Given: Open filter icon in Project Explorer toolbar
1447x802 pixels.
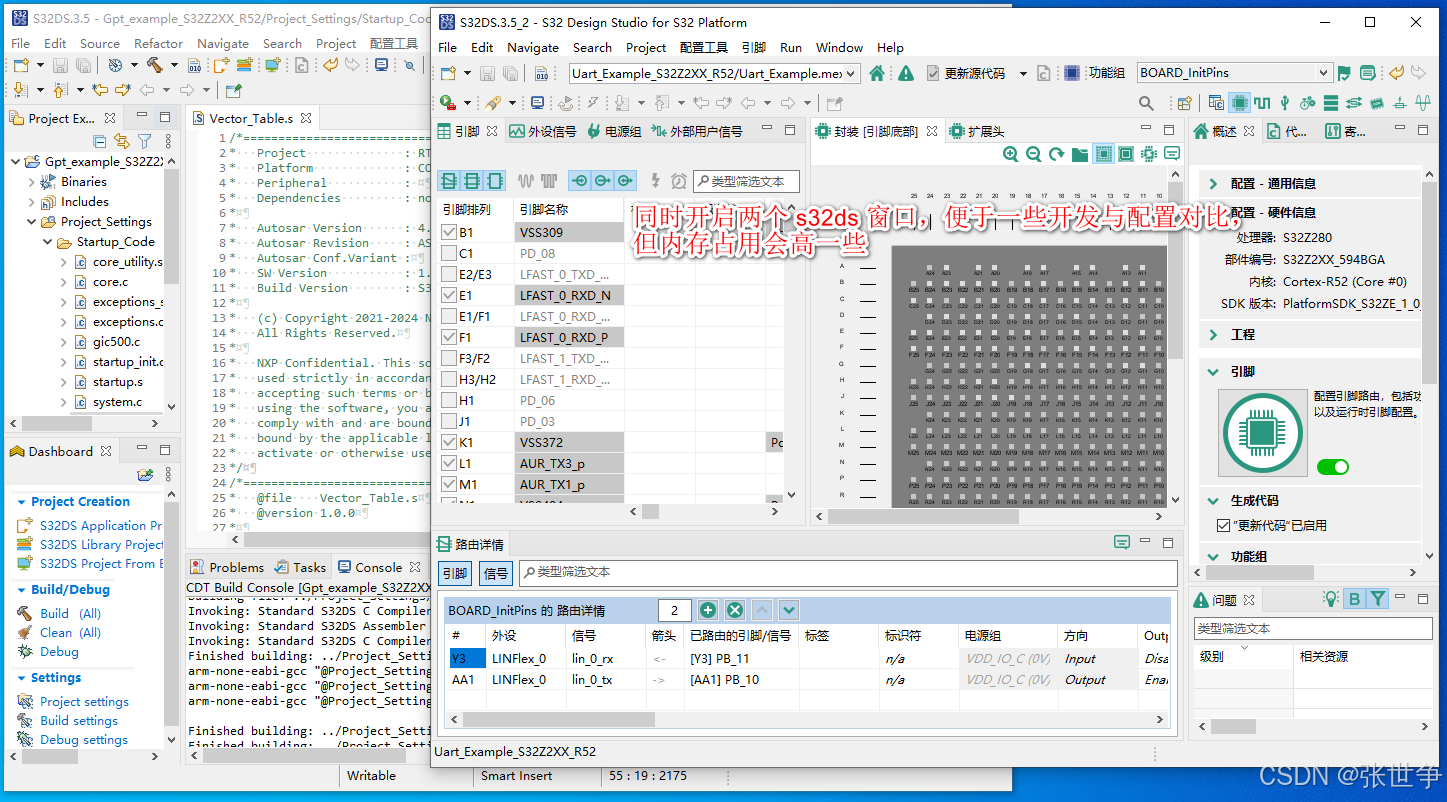Looking at the screenshot, I should 144,141.
